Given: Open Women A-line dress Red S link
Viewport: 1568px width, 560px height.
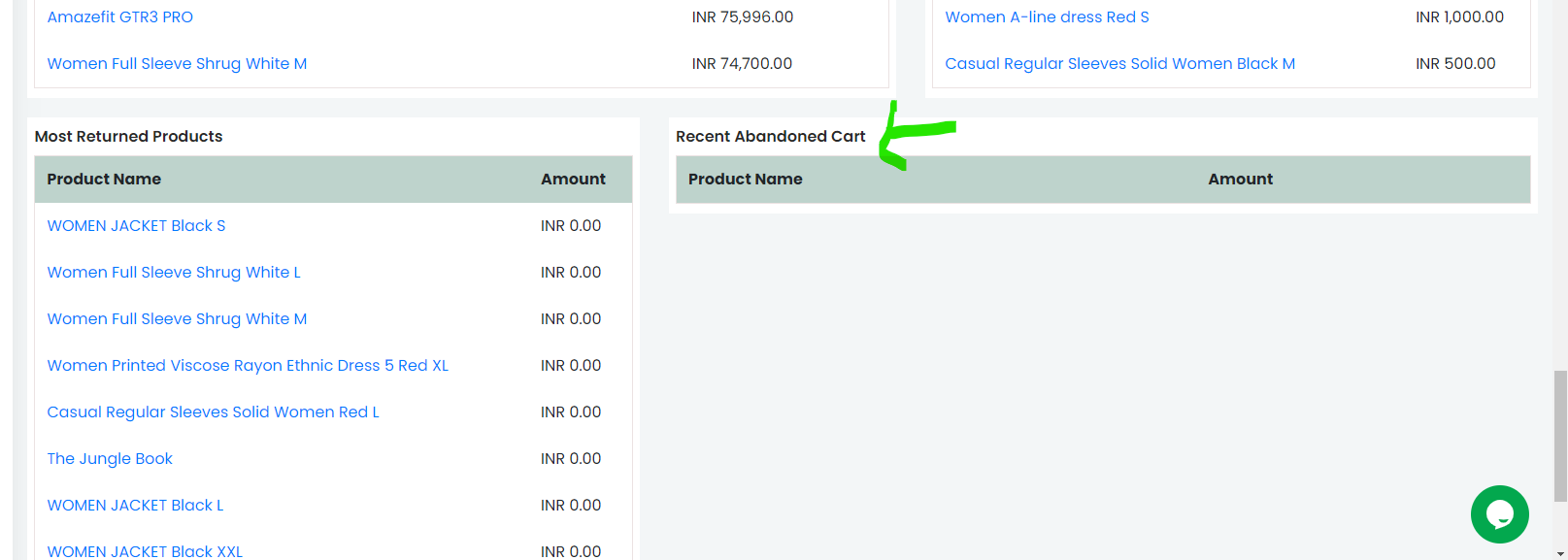Looking at the screenshot, I should (1047, 17).
